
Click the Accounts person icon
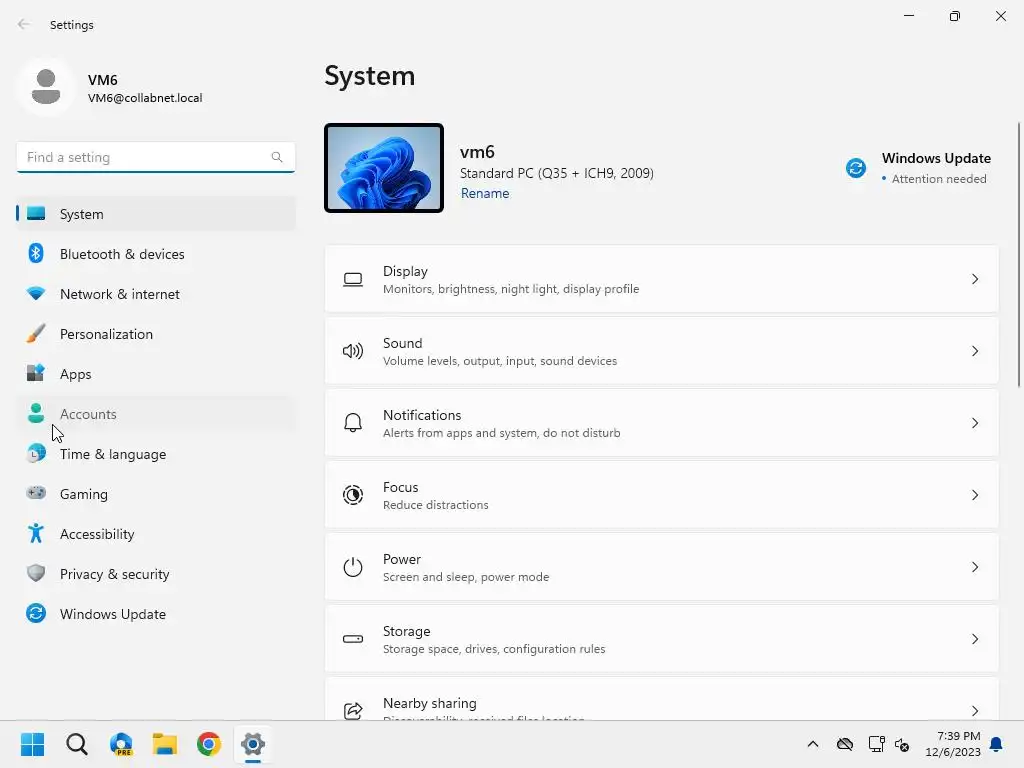point(36,413)
